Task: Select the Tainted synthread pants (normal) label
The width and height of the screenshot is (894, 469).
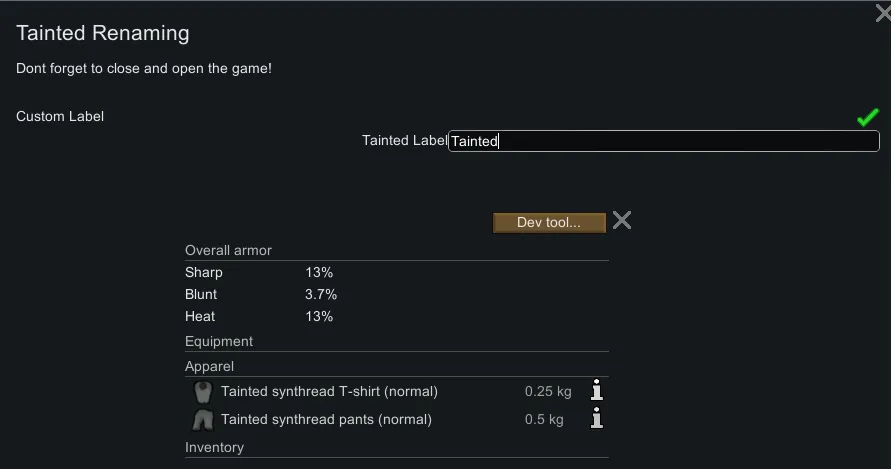Action: click(x=326, y=419)
